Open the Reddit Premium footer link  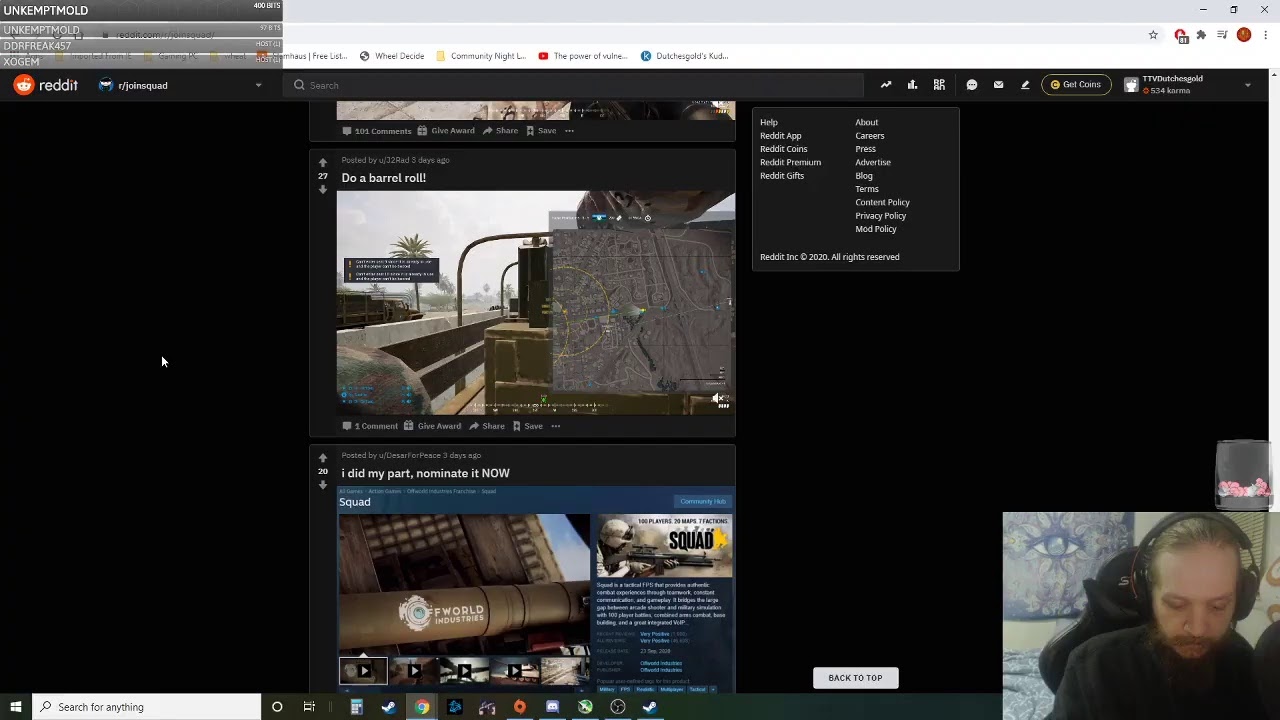(790, 162)
